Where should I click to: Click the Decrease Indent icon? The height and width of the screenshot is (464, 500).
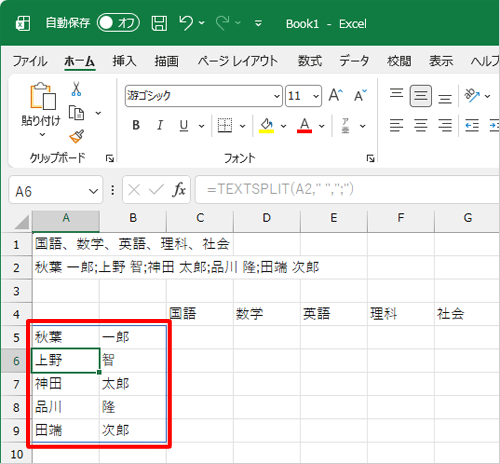click(x=472, y=126)
